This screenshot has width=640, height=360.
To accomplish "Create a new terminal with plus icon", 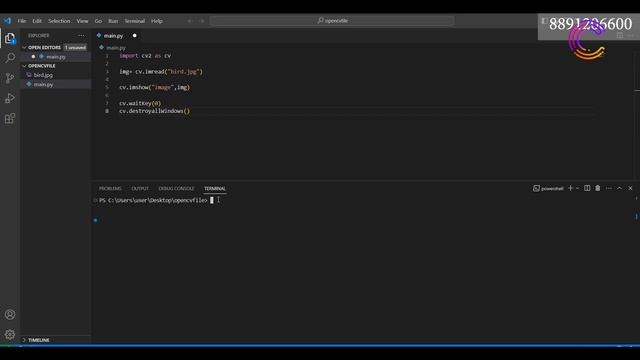I will 570,188.
